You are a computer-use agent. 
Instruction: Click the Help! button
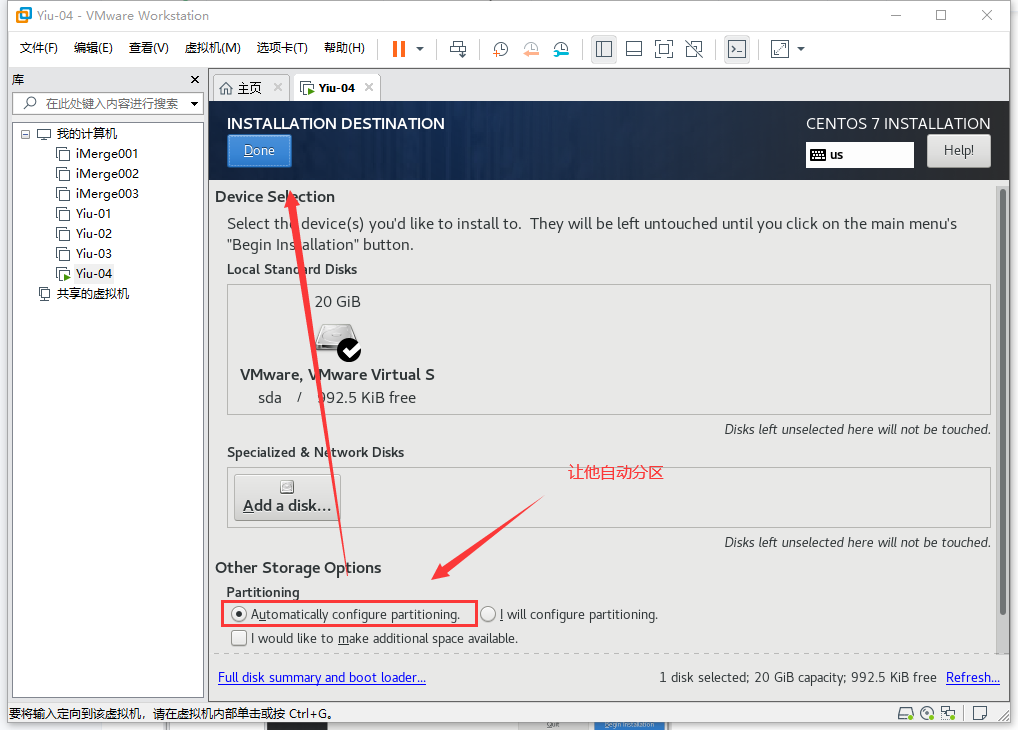click(958, 151)
